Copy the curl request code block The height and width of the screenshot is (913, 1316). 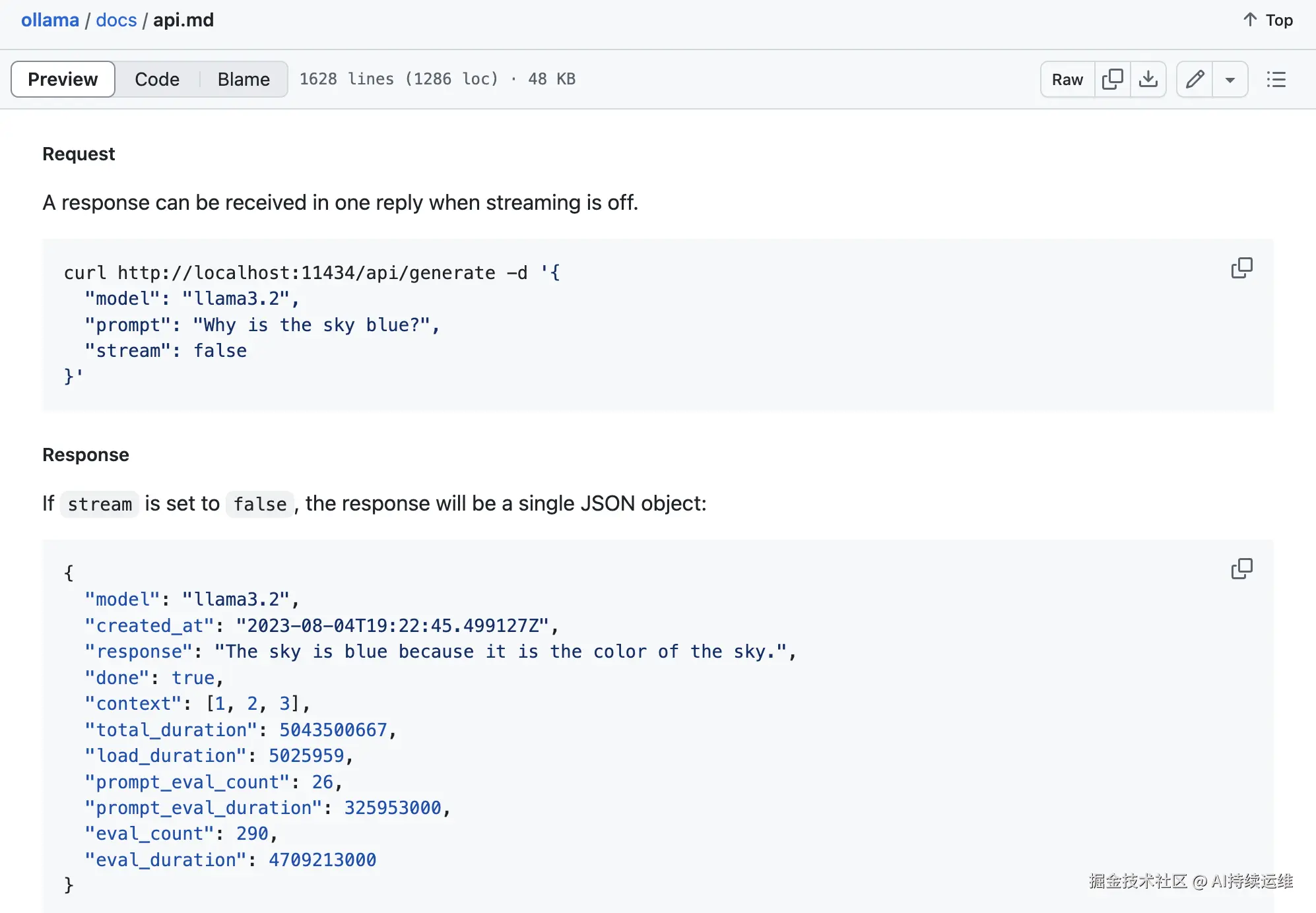(1241, 268)
